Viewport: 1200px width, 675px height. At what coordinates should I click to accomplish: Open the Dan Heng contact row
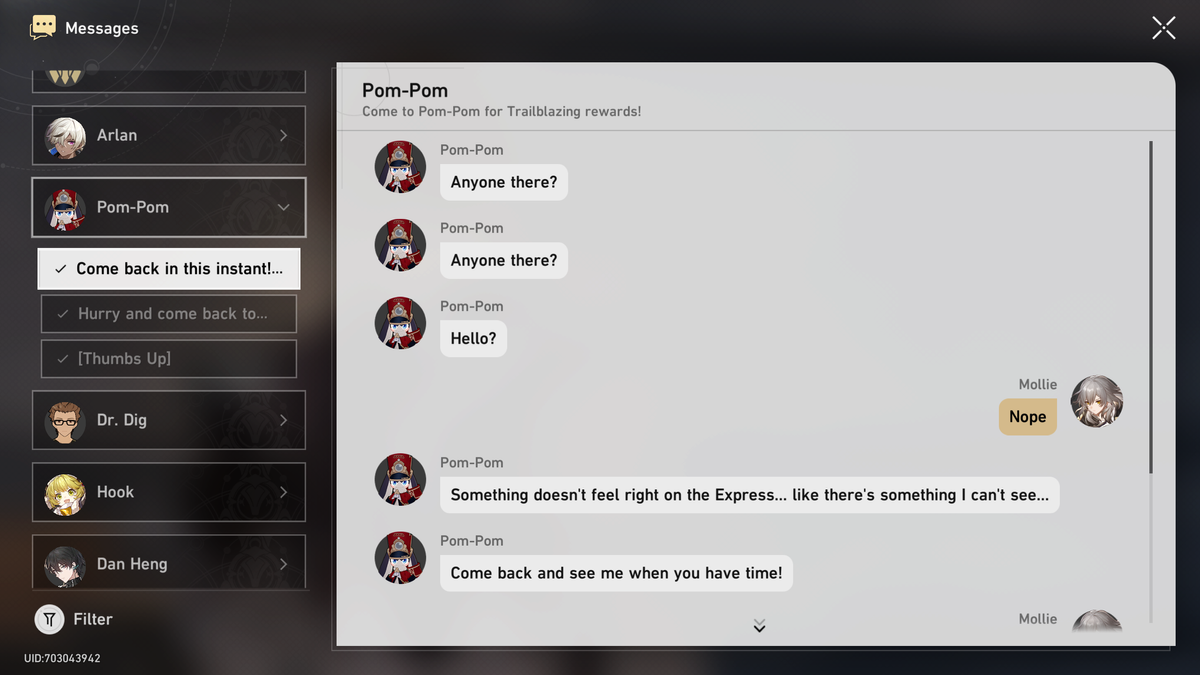(169, 562)
